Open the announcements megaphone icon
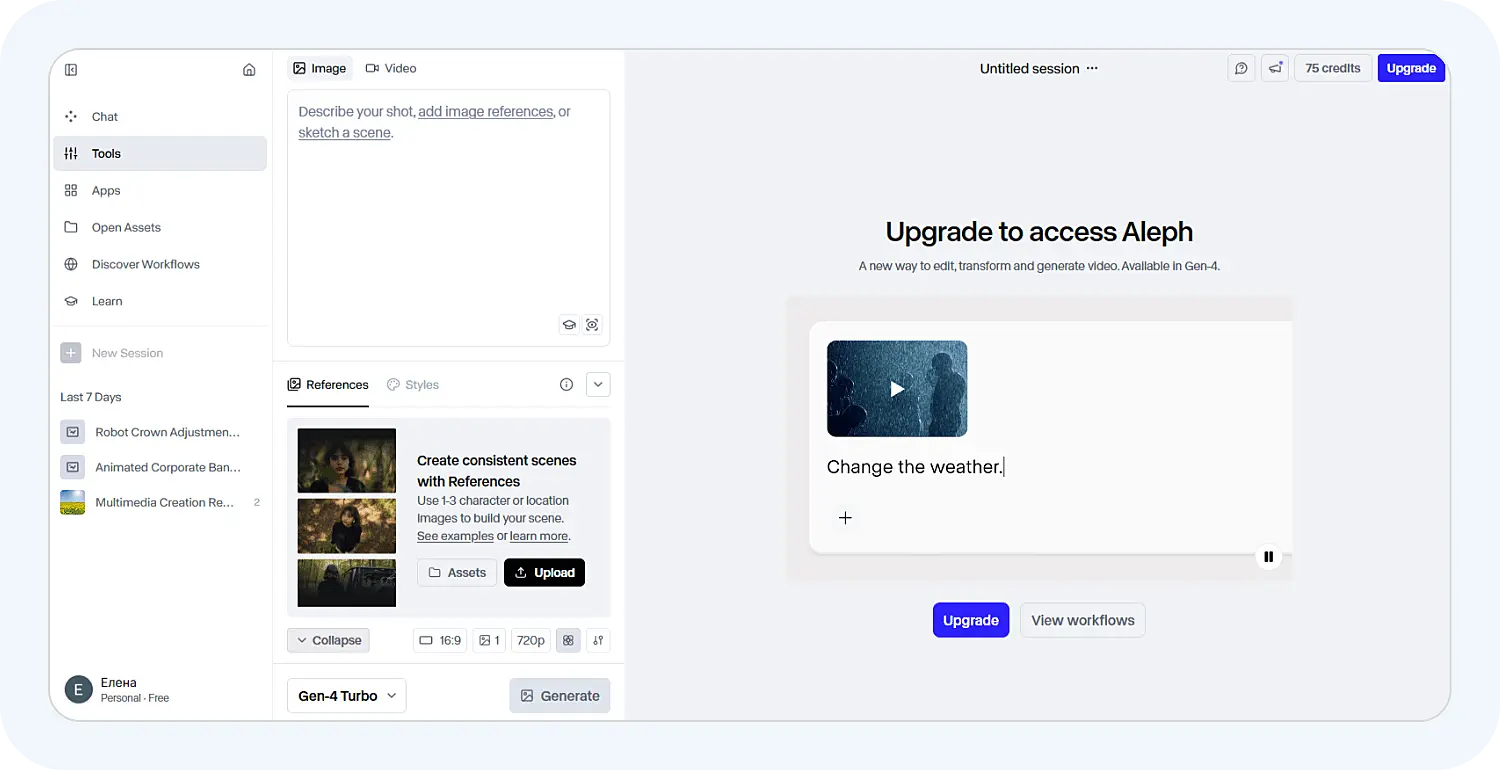This screenshot has height=770, width=1500. 1275,68
